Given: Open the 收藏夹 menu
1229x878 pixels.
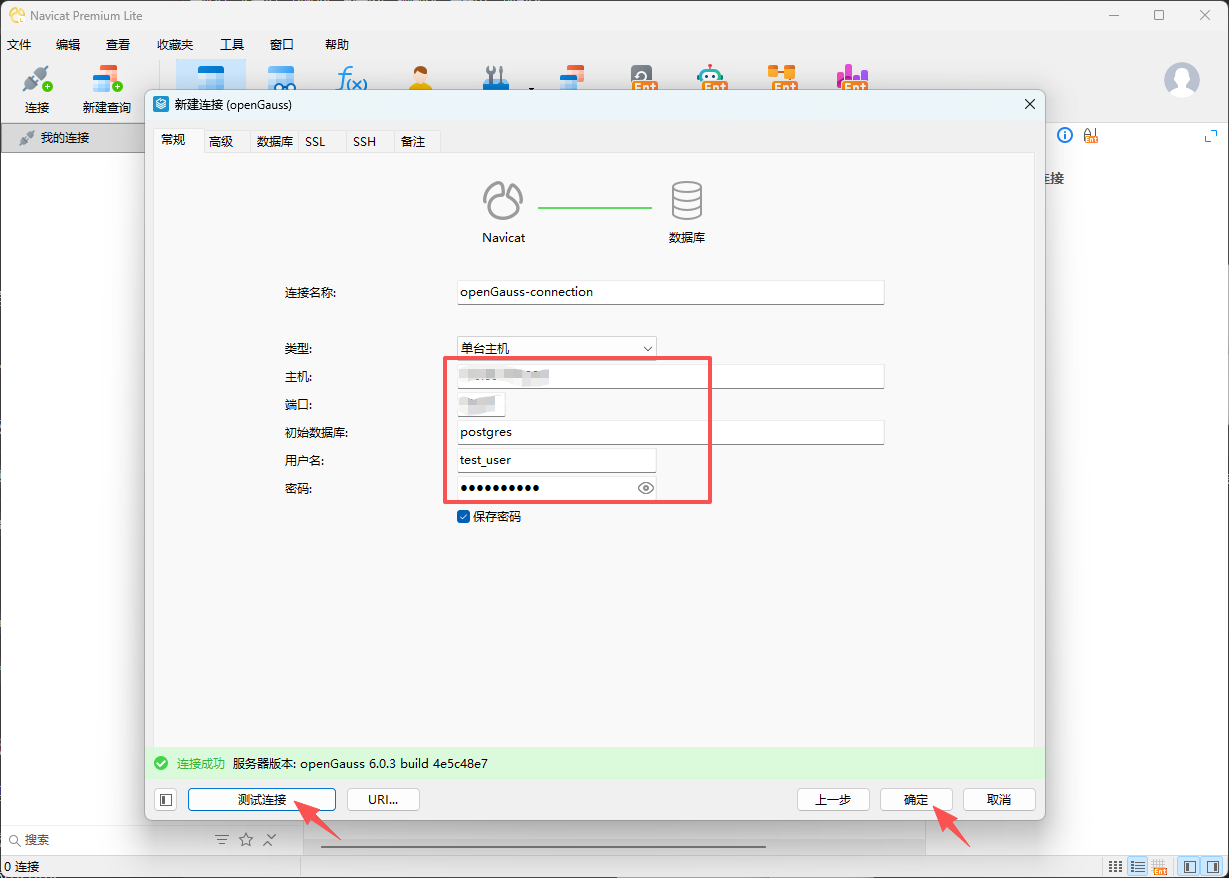Looking at the screenshot, I should pyautogui.click(x=175, y=45).
